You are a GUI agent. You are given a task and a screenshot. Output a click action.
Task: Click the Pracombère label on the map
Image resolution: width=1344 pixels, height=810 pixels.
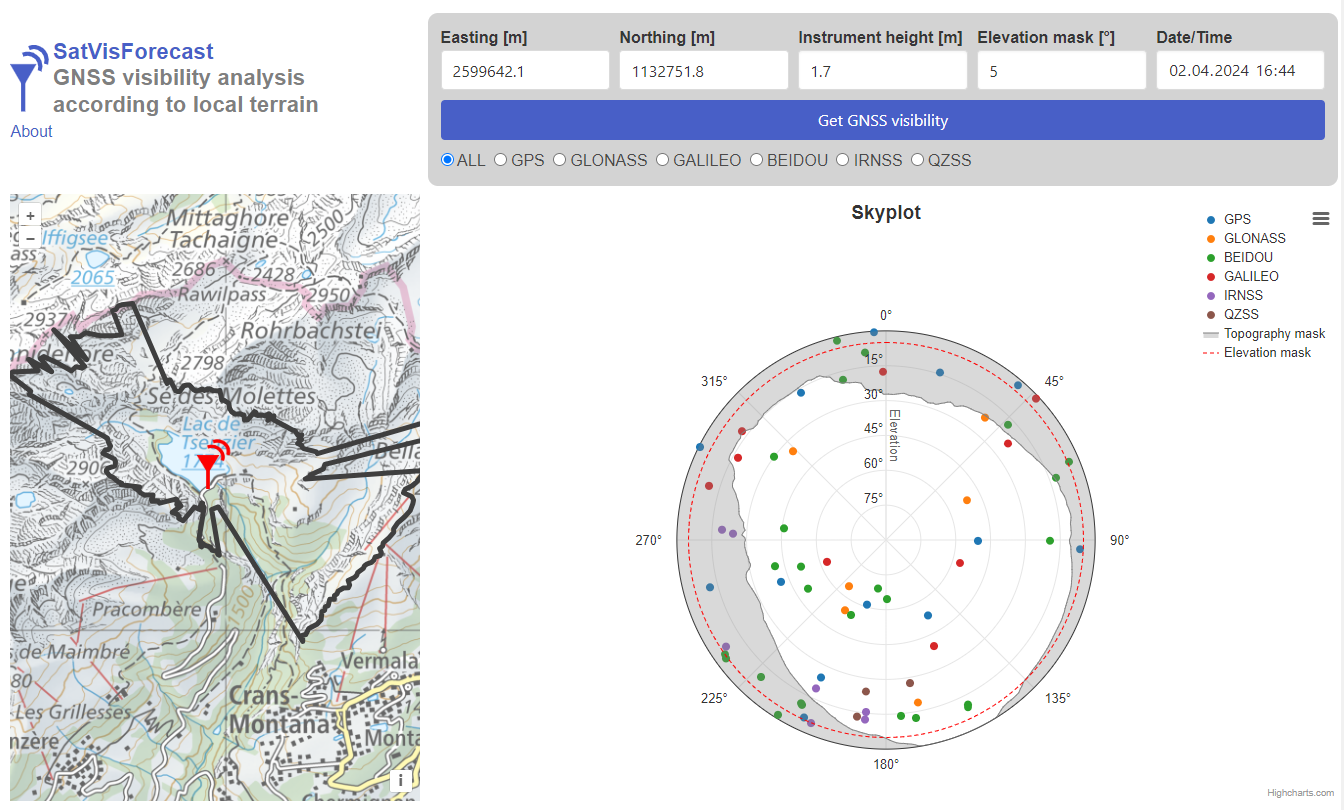pyautogui.click(x=146, y=608)
